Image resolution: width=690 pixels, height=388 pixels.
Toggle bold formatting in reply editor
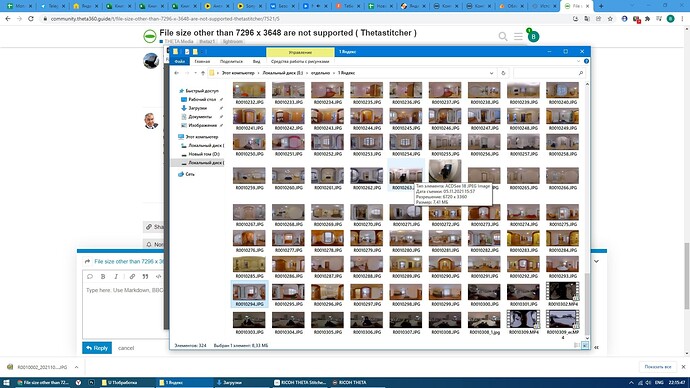tap(103, 277)
